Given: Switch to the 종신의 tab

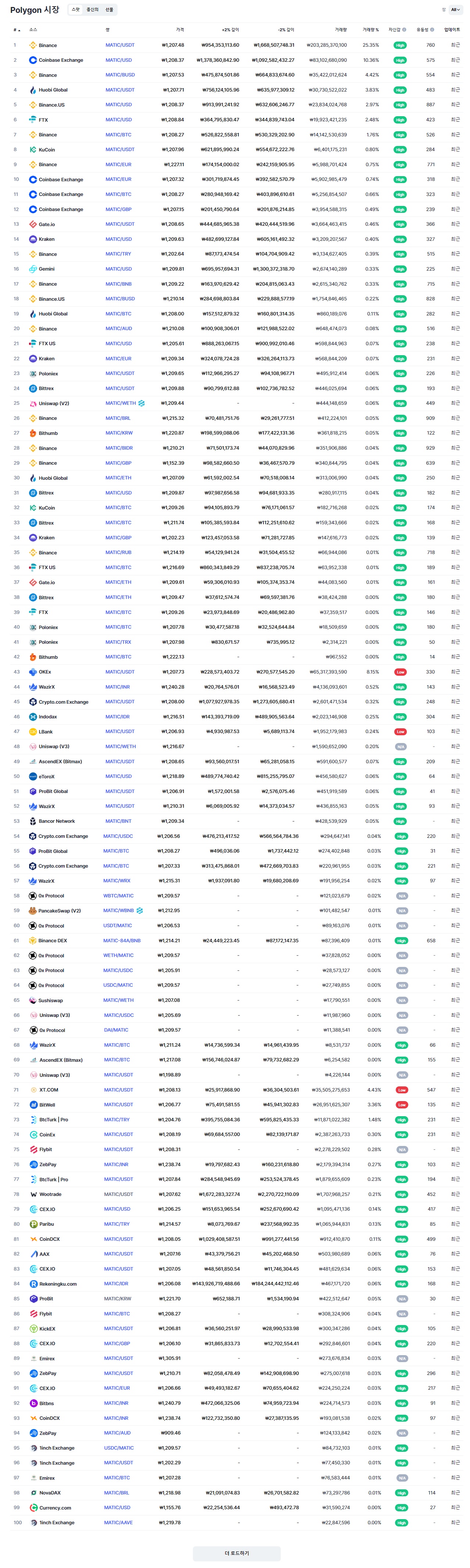Looking at the screenshot, I should (93, 10).
